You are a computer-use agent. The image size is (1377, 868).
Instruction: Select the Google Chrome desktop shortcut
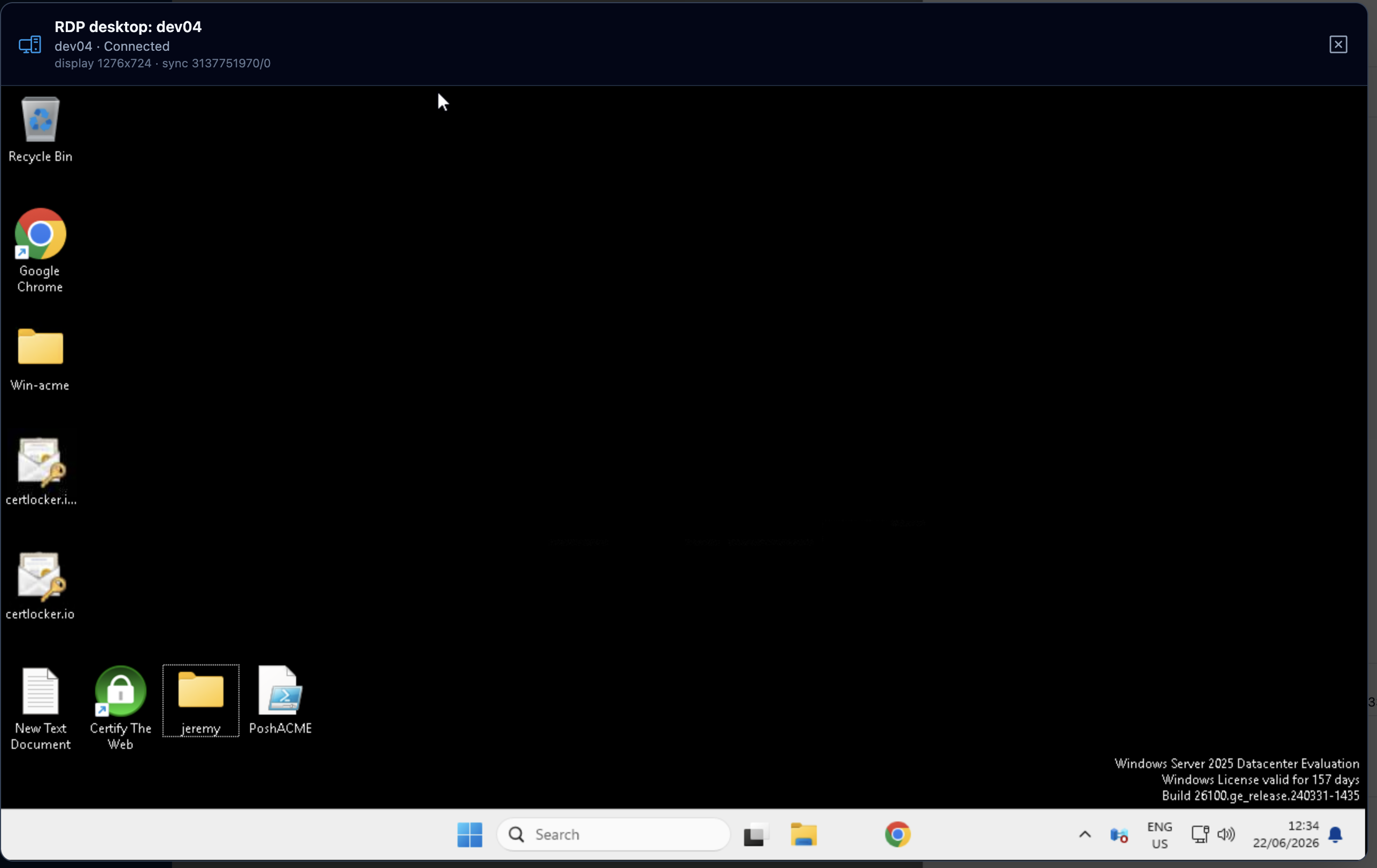click(x=40, y=250)
